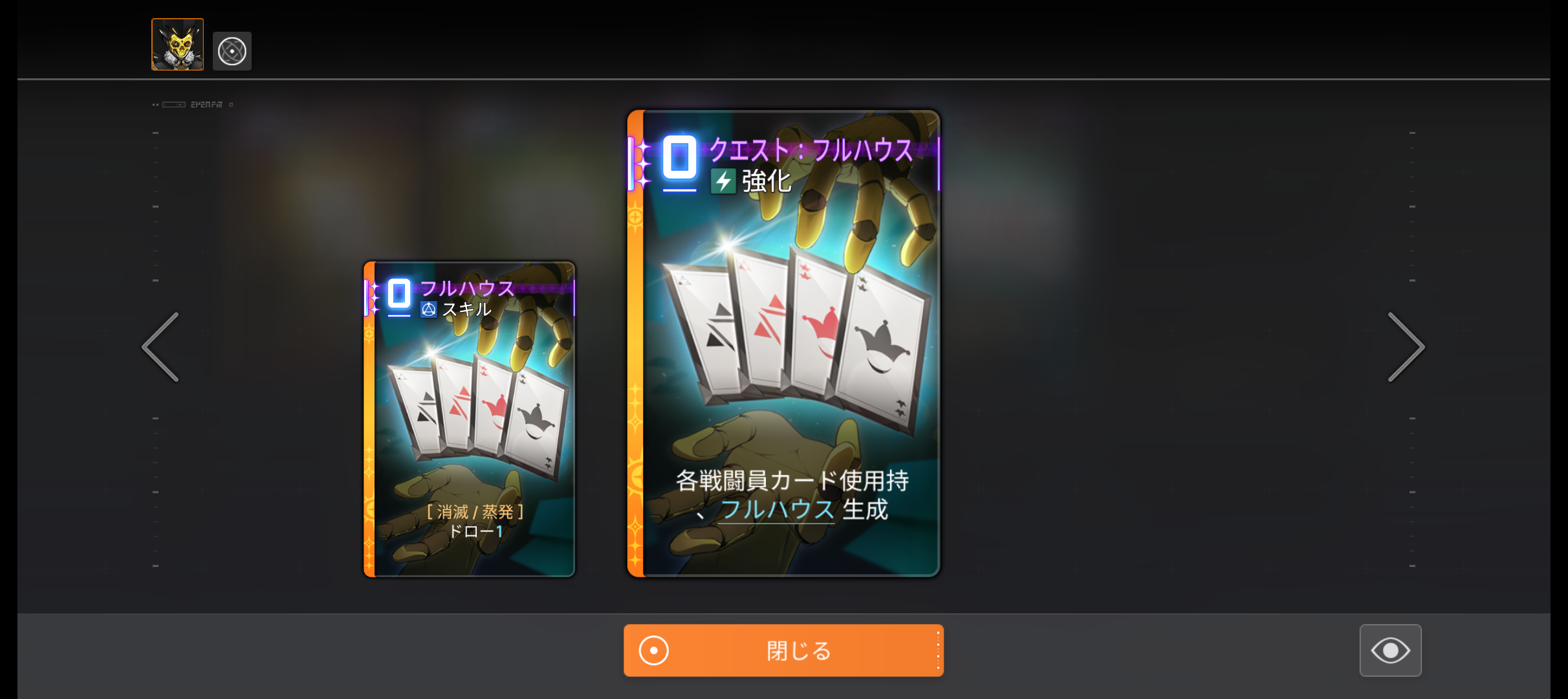The image size is (1568, 699).
Task: Tap the 強化 card type label
Action: [x=767, y=181]
